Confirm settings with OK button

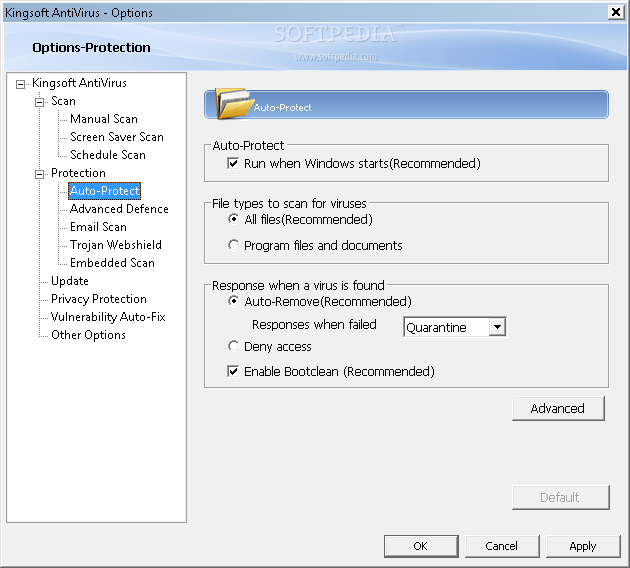[x=421, y=546]
